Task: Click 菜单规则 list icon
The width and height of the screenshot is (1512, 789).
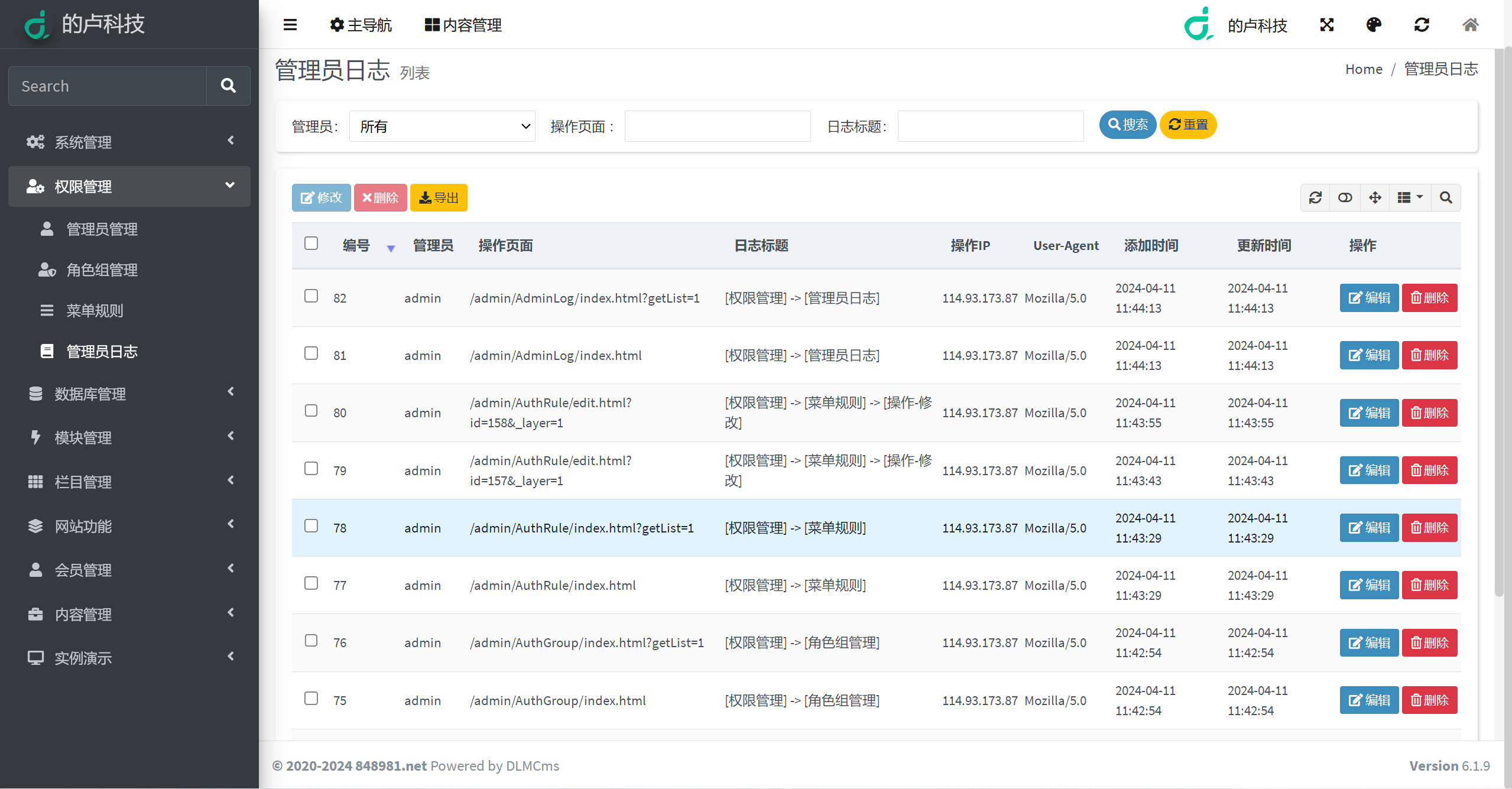Action: pyautogui.click(x=47, y=310)
